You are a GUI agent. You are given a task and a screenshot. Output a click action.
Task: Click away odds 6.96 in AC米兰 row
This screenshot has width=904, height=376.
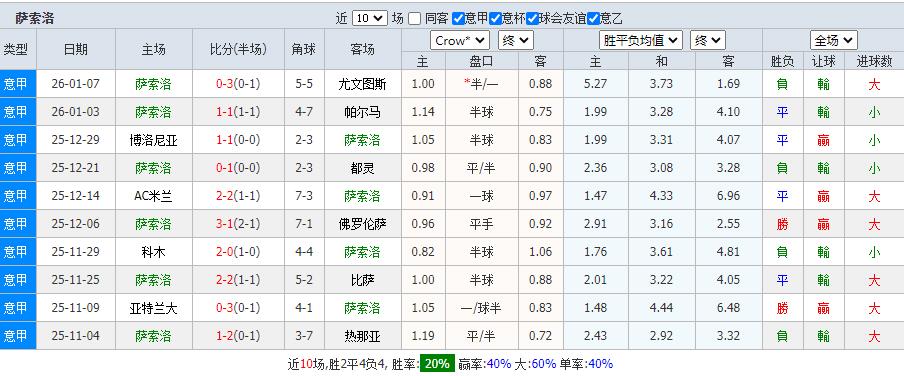[x=729, y=196]
